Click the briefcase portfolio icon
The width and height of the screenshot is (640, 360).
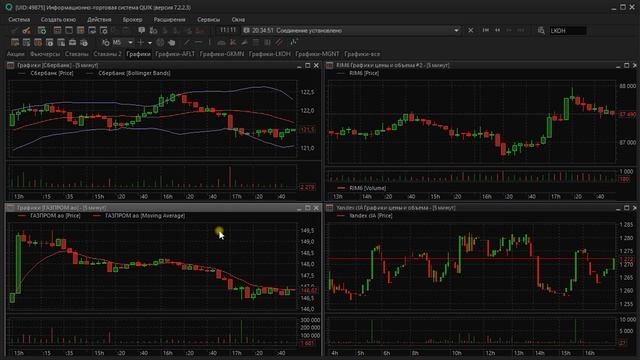(72, 42)
